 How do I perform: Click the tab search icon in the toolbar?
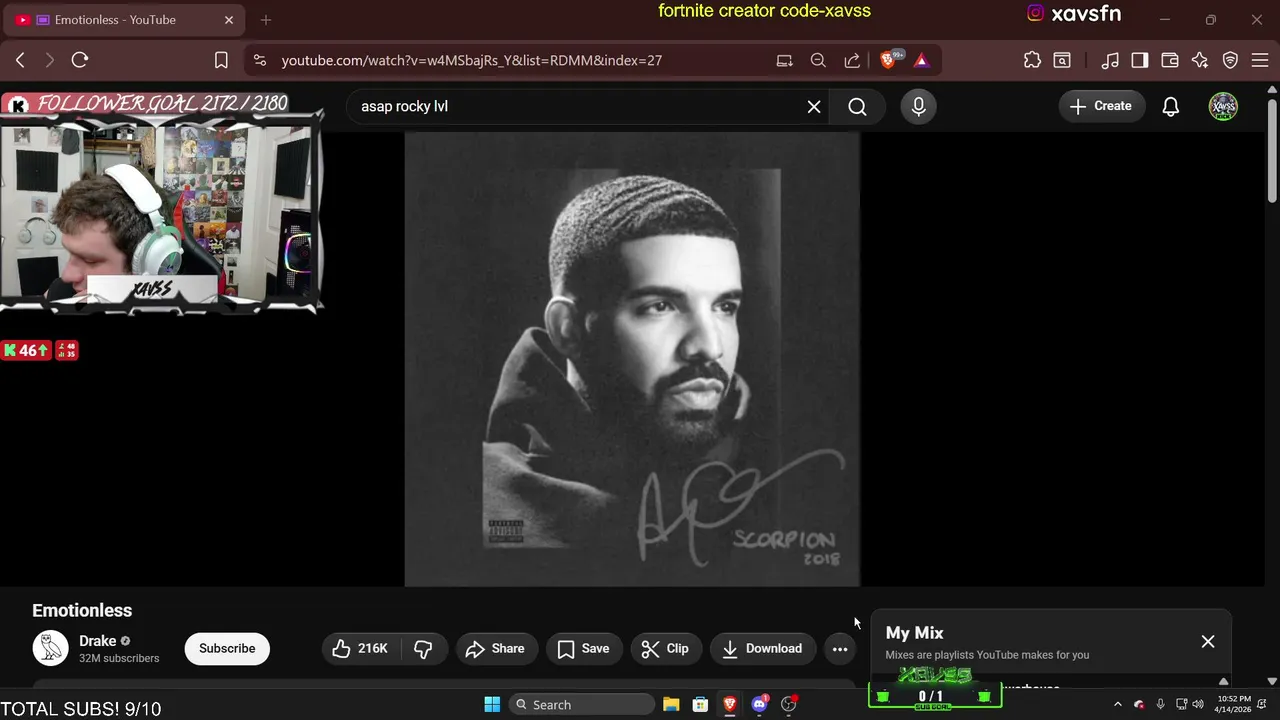tap(1062, 60)
